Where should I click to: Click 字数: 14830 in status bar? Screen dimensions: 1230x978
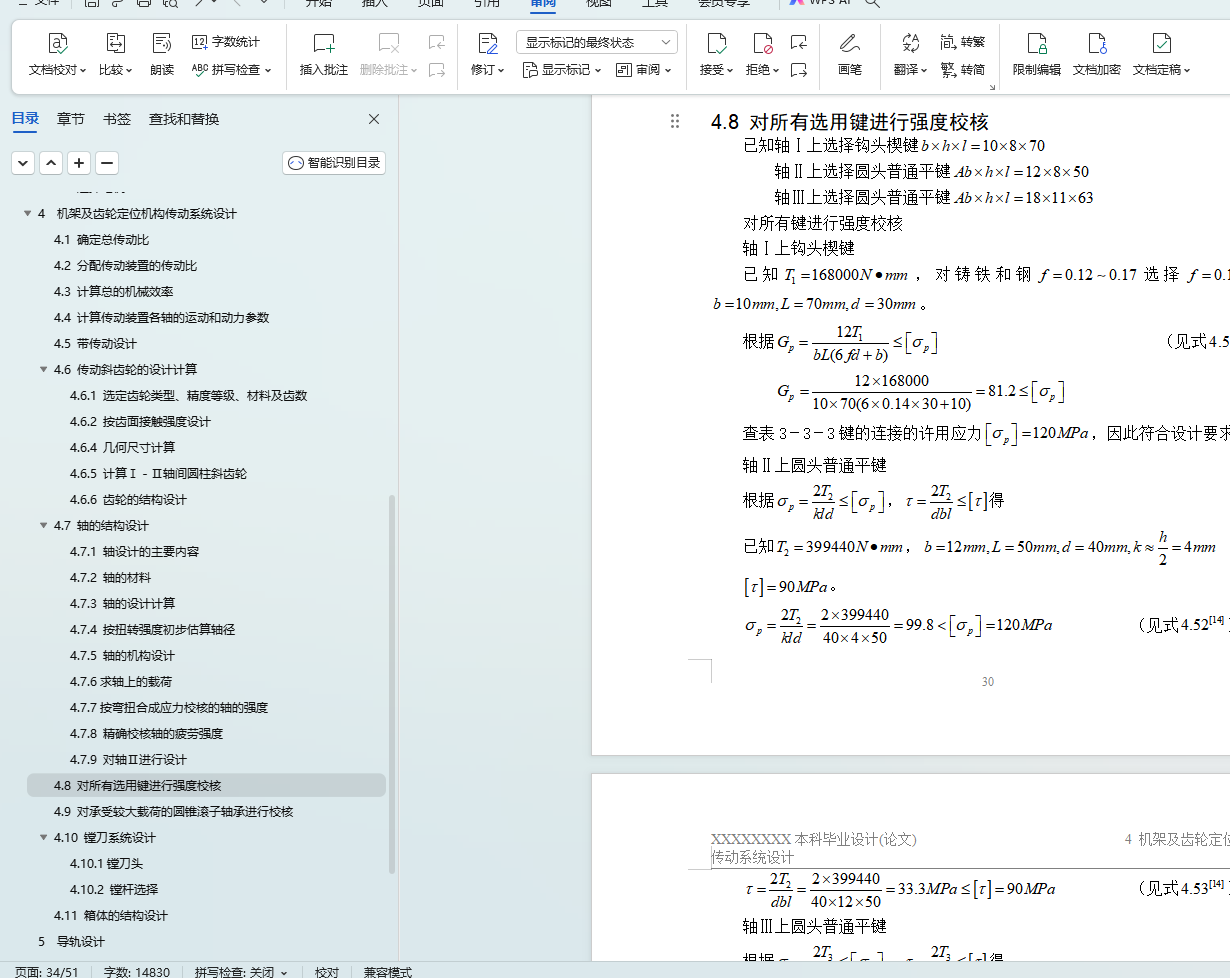[x=136, y=971]
